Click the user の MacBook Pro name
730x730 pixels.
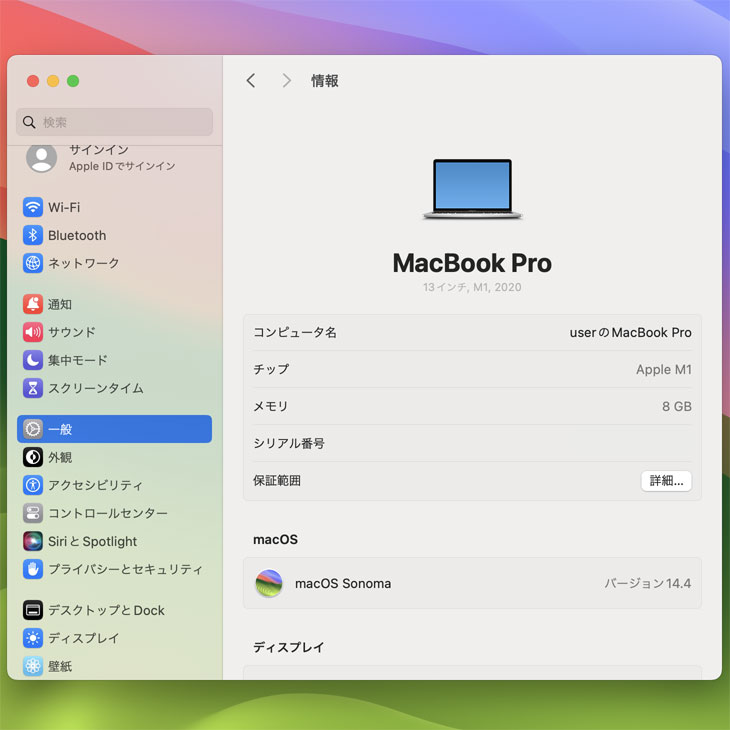point(630,332)
